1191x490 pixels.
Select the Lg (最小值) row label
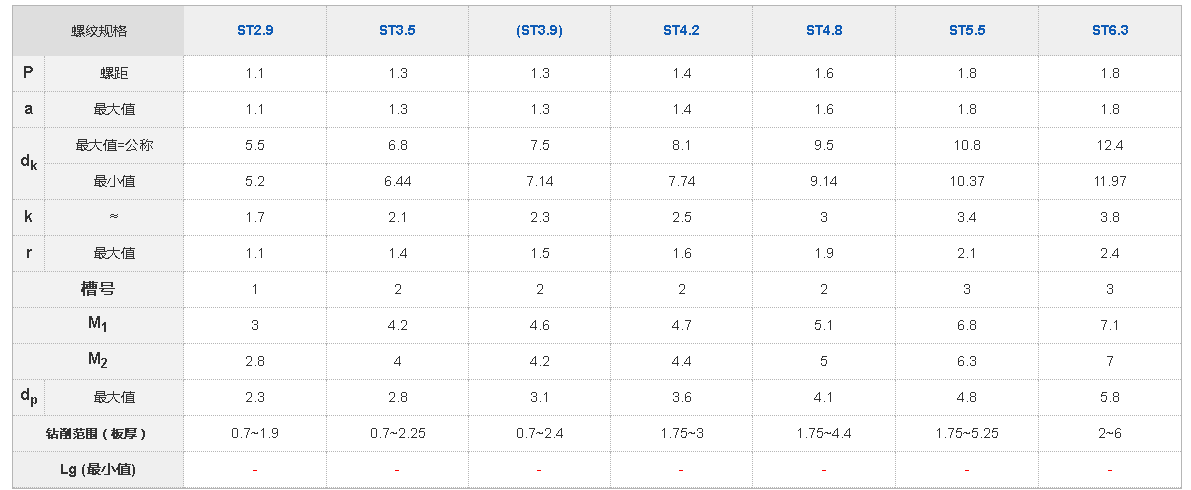pos(98,469)
